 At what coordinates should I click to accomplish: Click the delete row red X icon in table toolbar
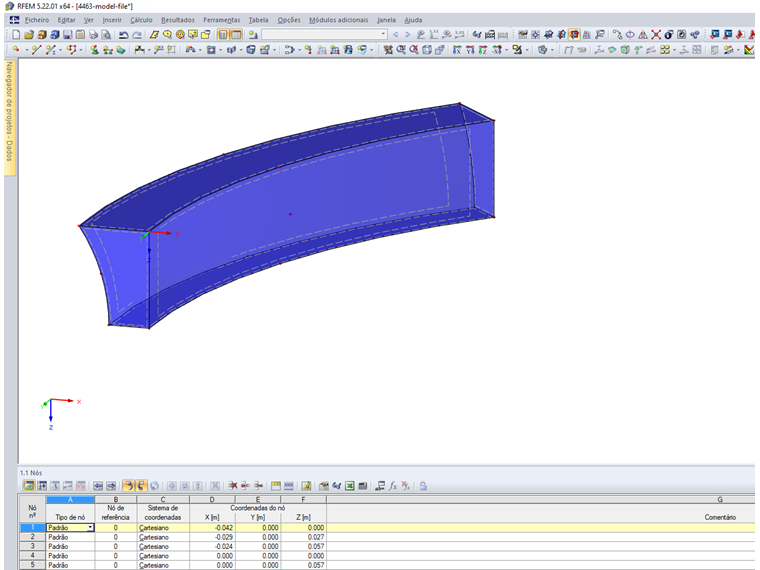[233, 486]
